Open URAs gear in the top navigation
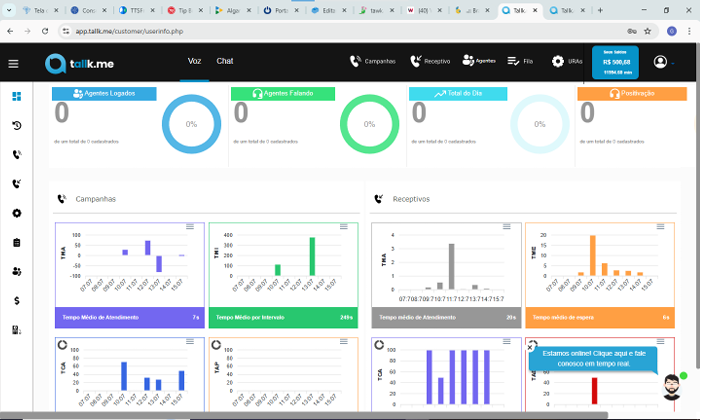Screen dimensions: 701x420 pyautogui.click(x=567, y=61)
